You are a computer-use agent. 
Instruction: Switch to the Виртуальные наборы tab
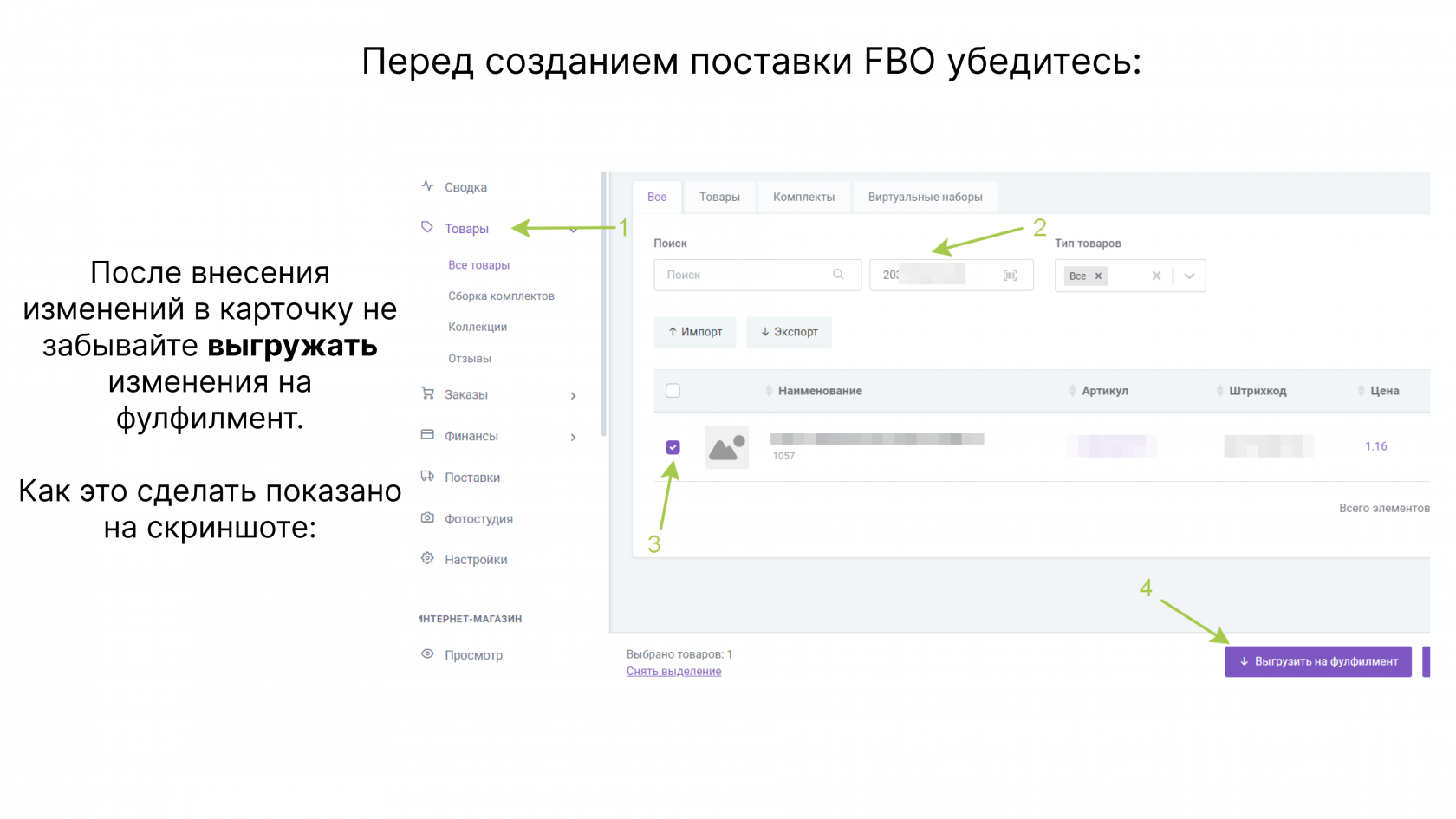925,198
